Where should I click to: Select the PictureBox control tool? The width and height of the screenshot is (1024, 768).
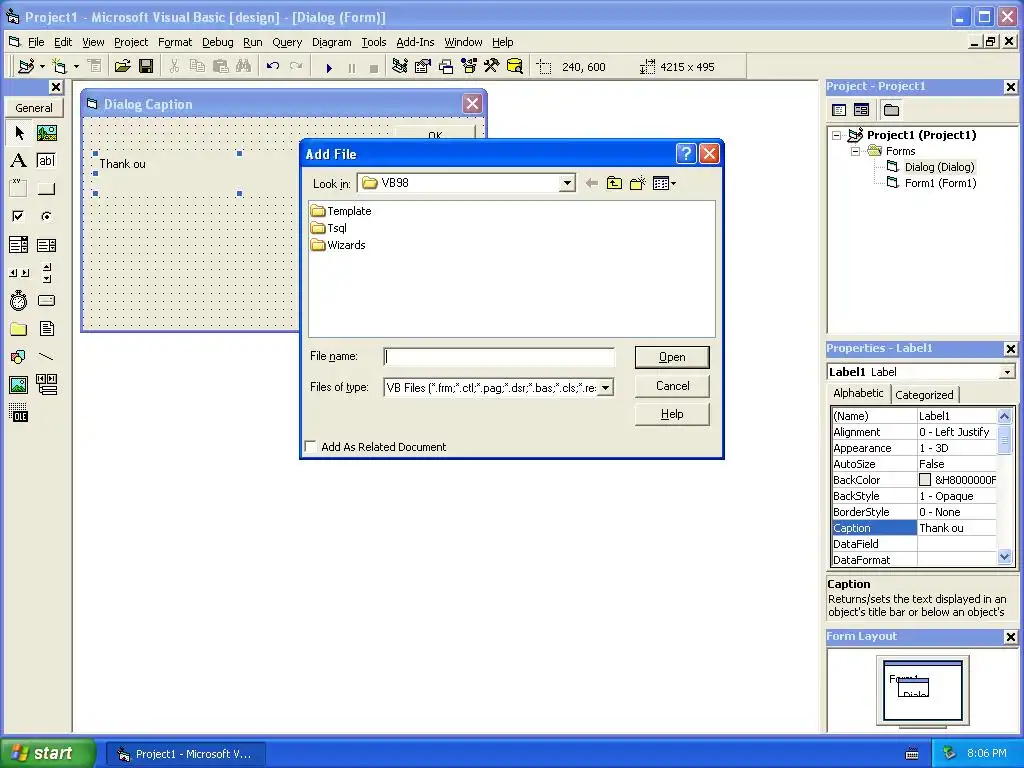[46, 133]
